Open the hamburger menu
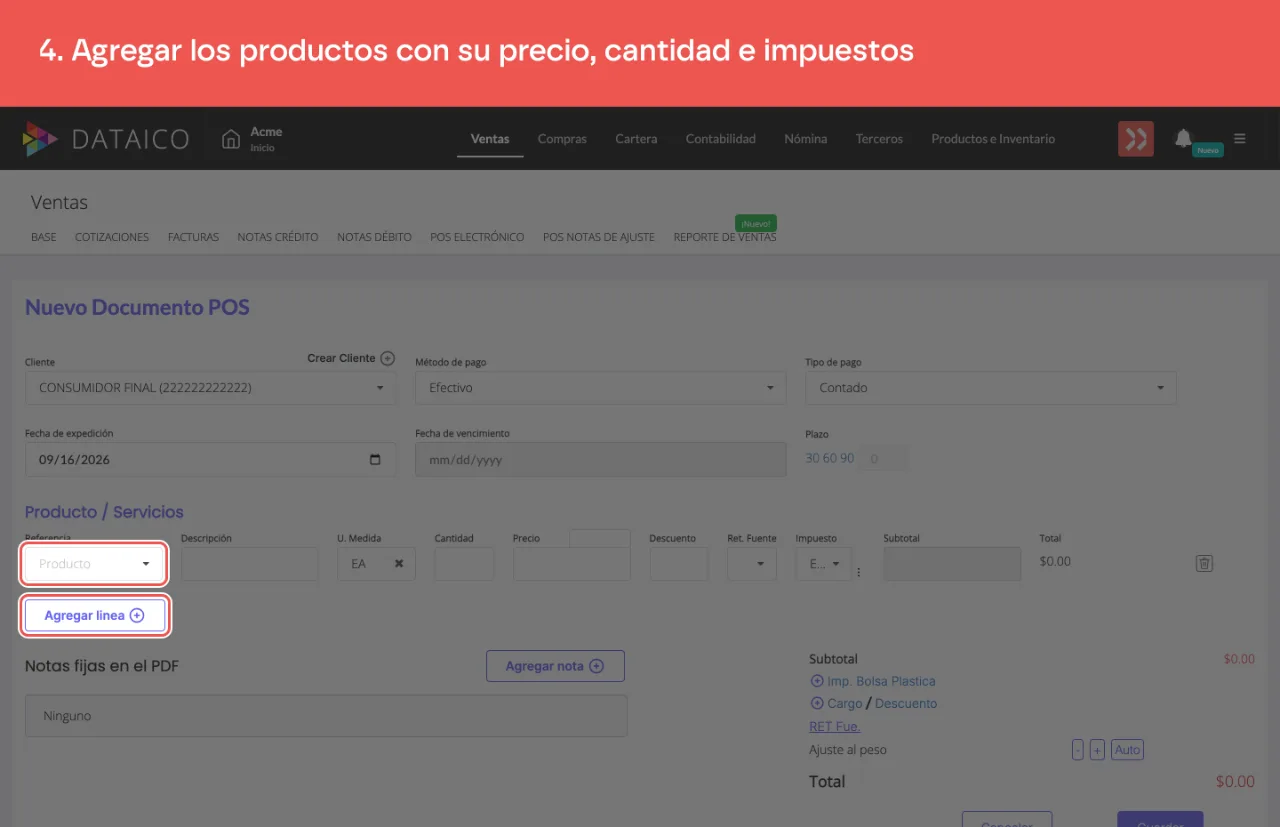Screen dimensions: 1280x827 [x=1240, y=139]
